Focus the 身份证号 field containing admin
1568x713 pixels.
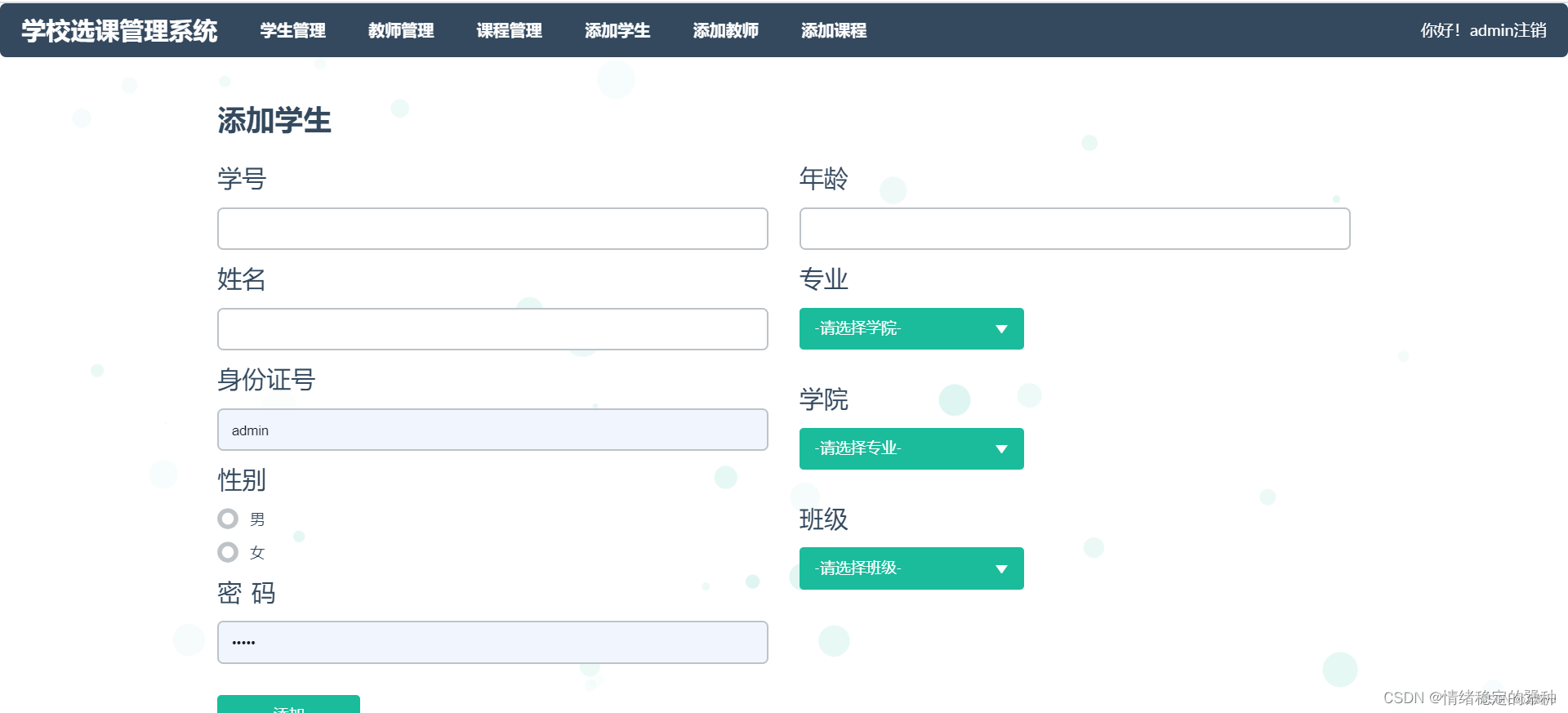[x=492, y=430]
